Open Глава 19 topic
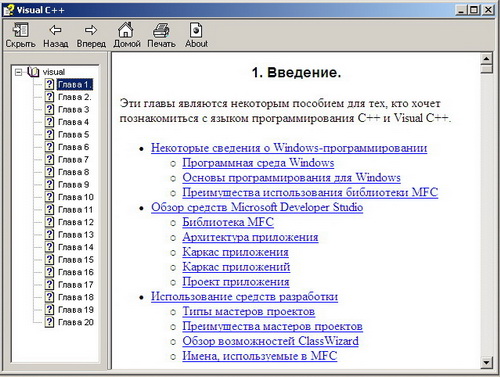Viewport: 500px width, 377px height. click(x=76, y=310)
